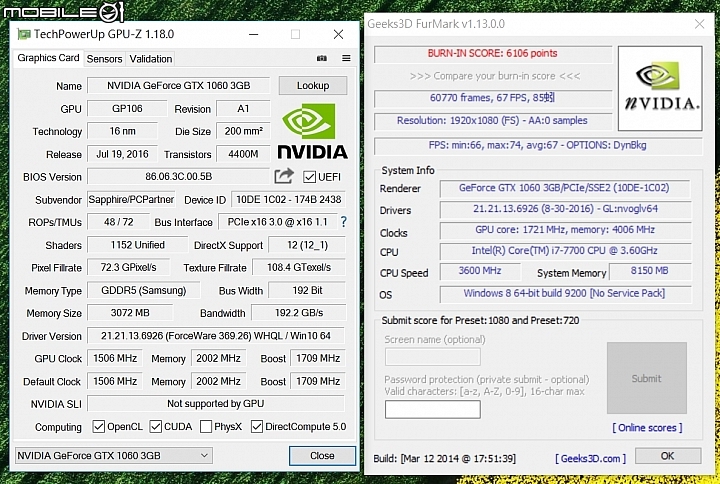Viewport: 720px width, 484px height.
Task: Click the Bus Width value 192 Bit
Action: pos(307,290)
